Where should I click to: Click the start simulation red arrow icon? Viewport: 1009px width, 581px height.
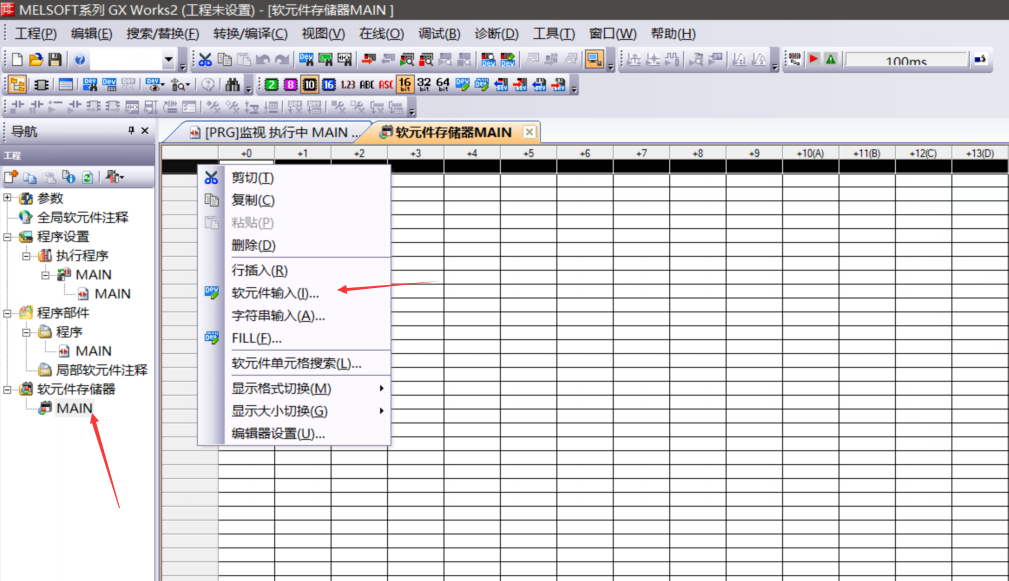tap(814, 59)
